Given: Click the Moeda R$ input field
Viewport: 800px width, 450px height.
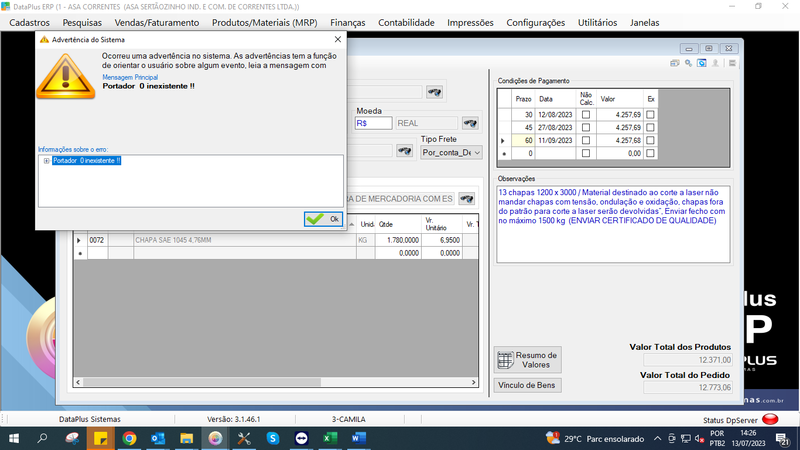Looking at the screenshot, I should (373, 123).
